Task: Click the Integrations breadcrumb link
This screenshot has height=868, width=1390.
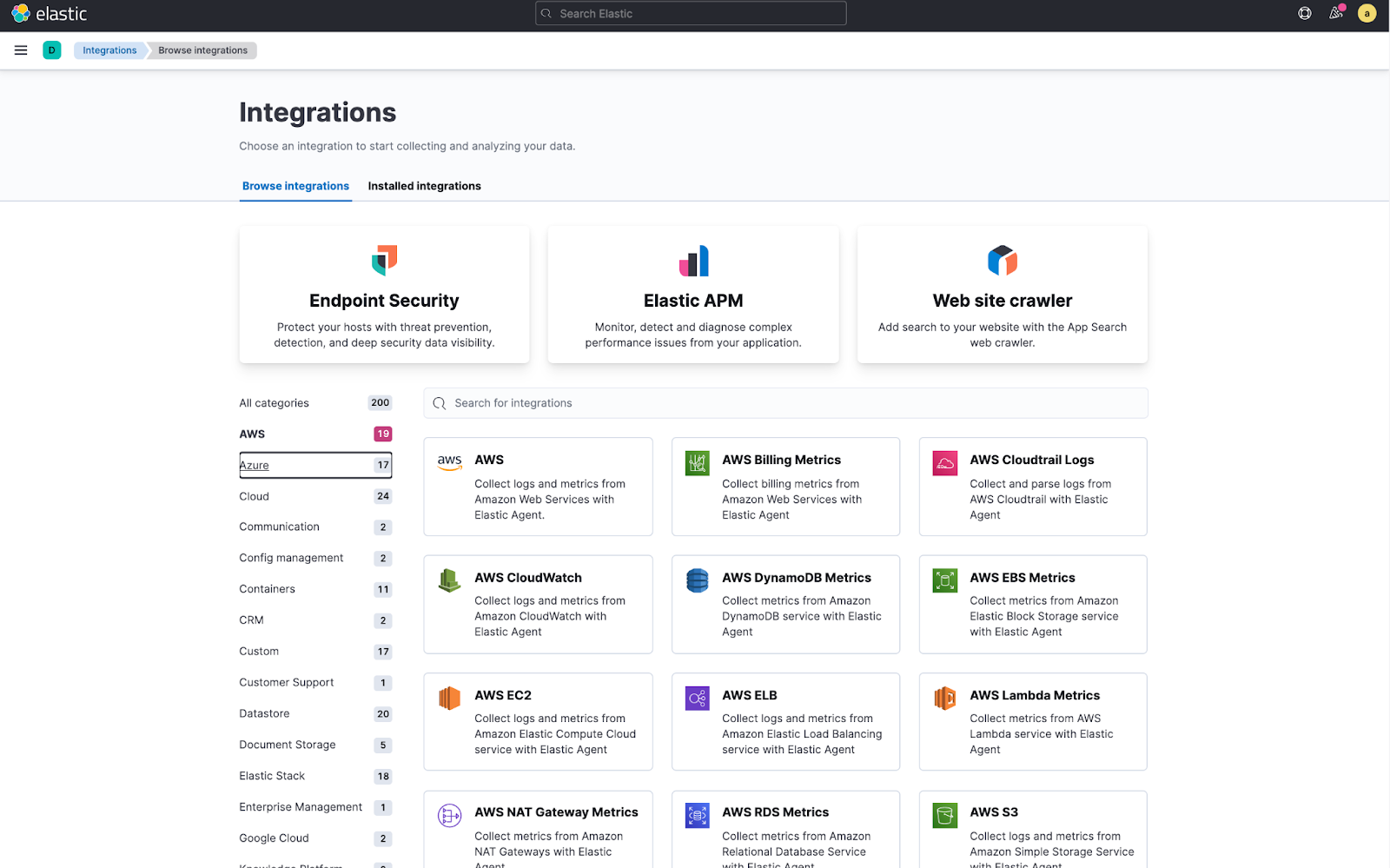Action: pos(109,50)
